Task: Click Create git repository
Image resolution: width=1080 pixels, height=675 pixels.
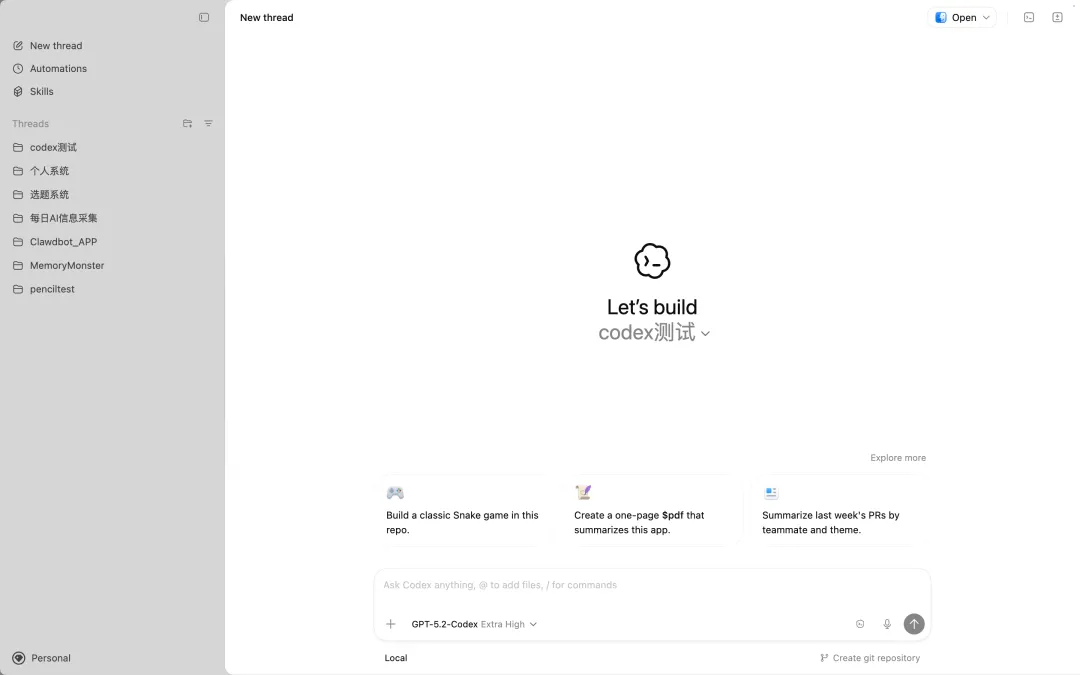Action: tap(870, 658)
